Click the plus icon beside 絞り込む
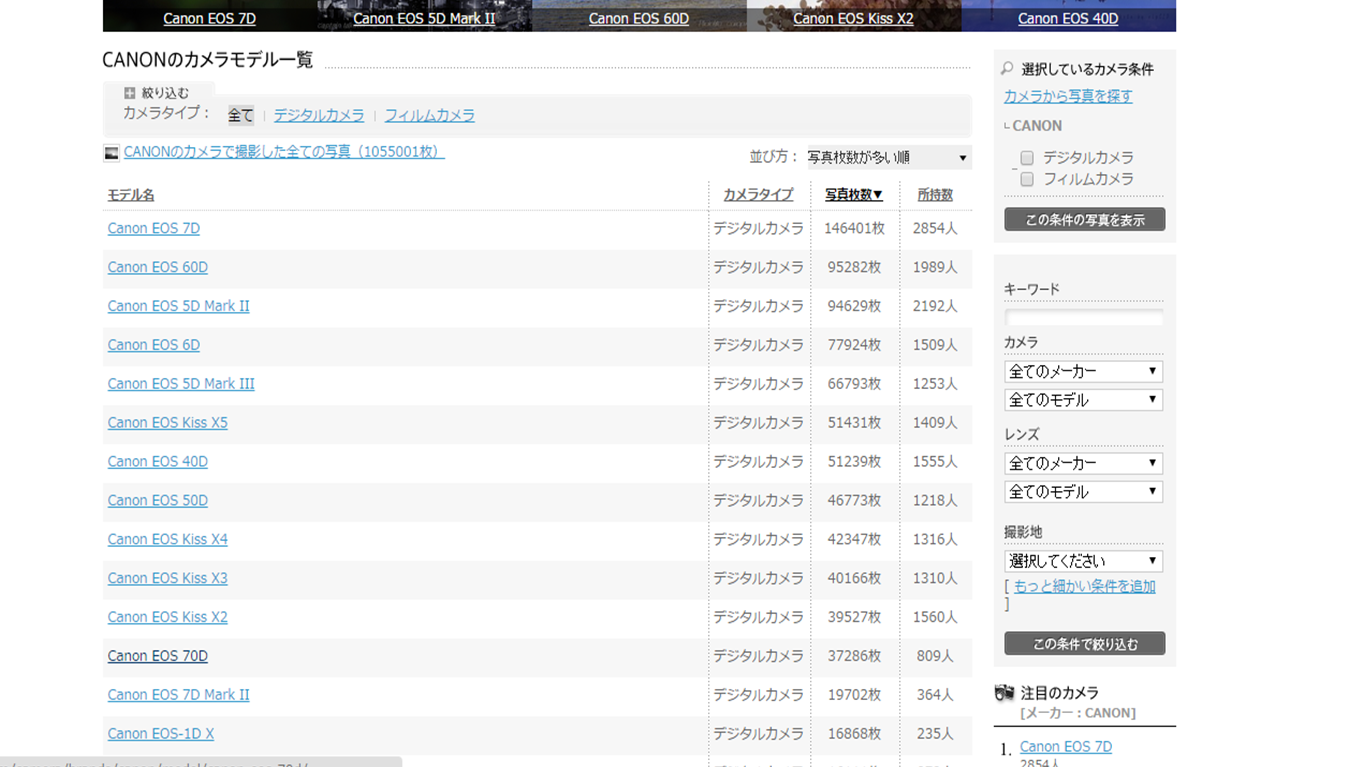The height and width of the screenshot is (767, 1362). coord(129,93)
